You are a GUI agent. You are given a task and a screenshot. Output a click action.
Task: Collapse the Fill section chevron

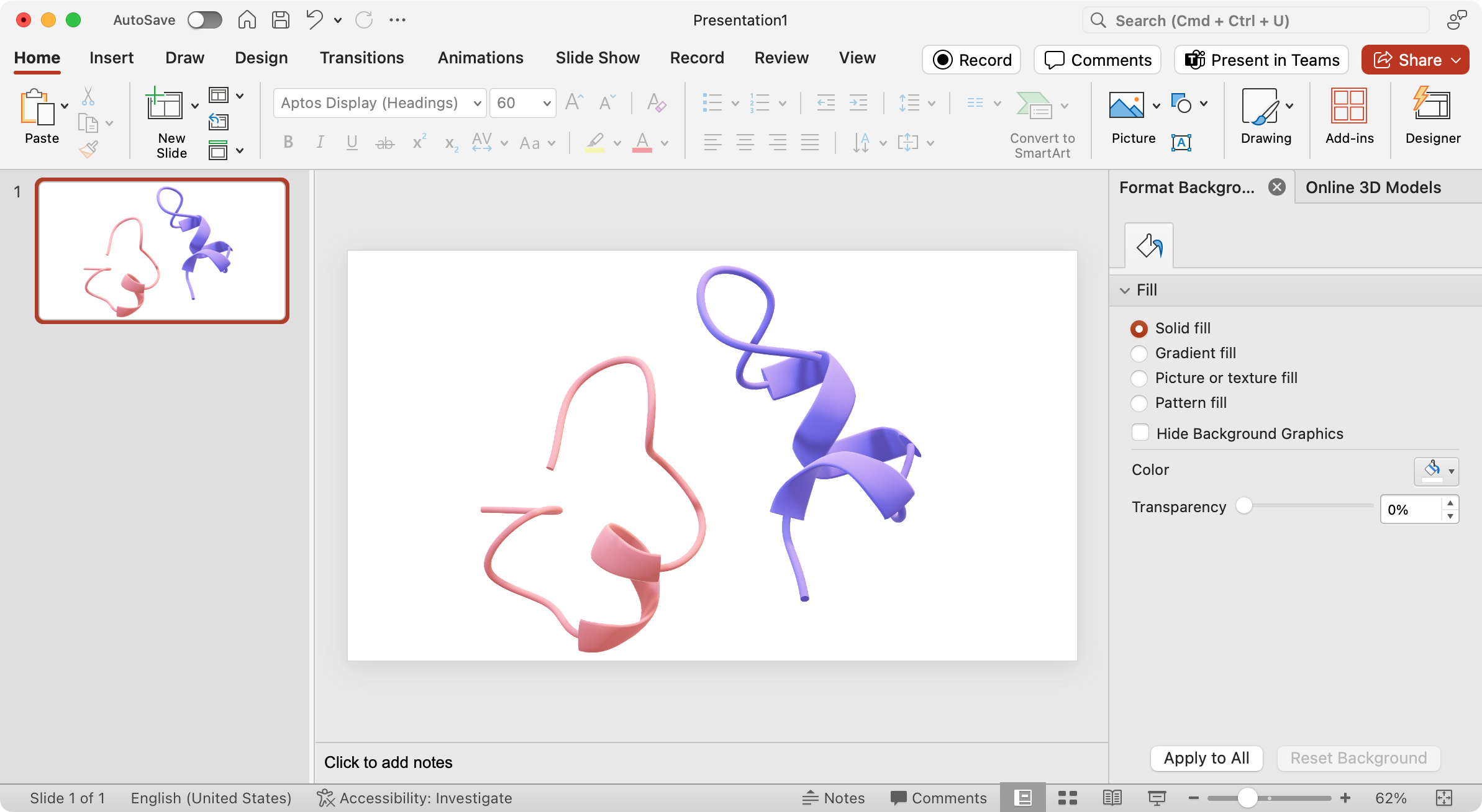(1125, 291)
